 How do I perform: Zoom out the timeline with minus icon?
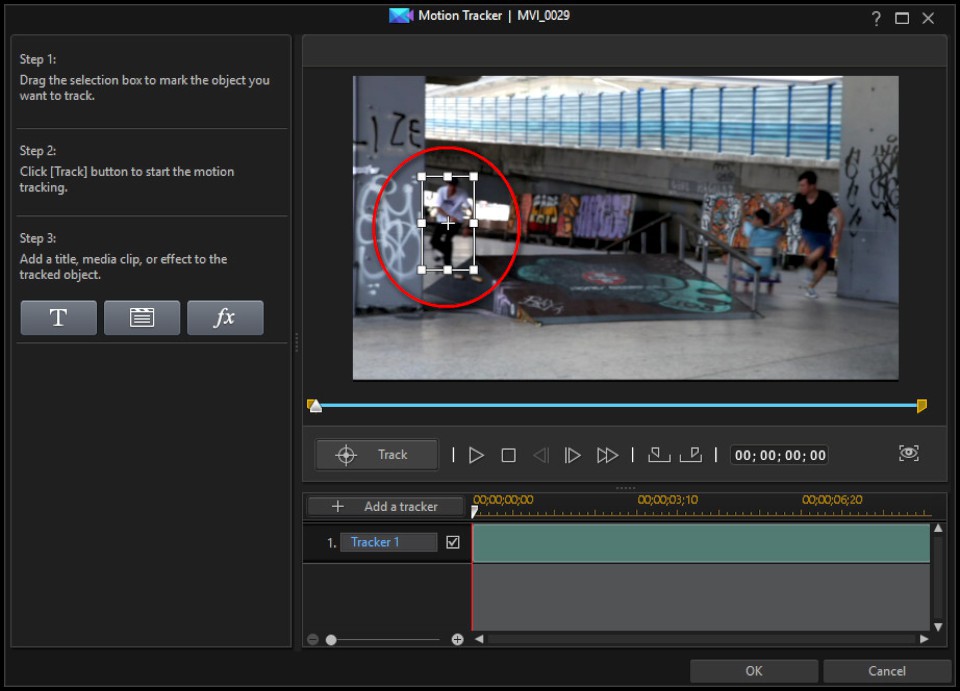(x=313, y=639)
